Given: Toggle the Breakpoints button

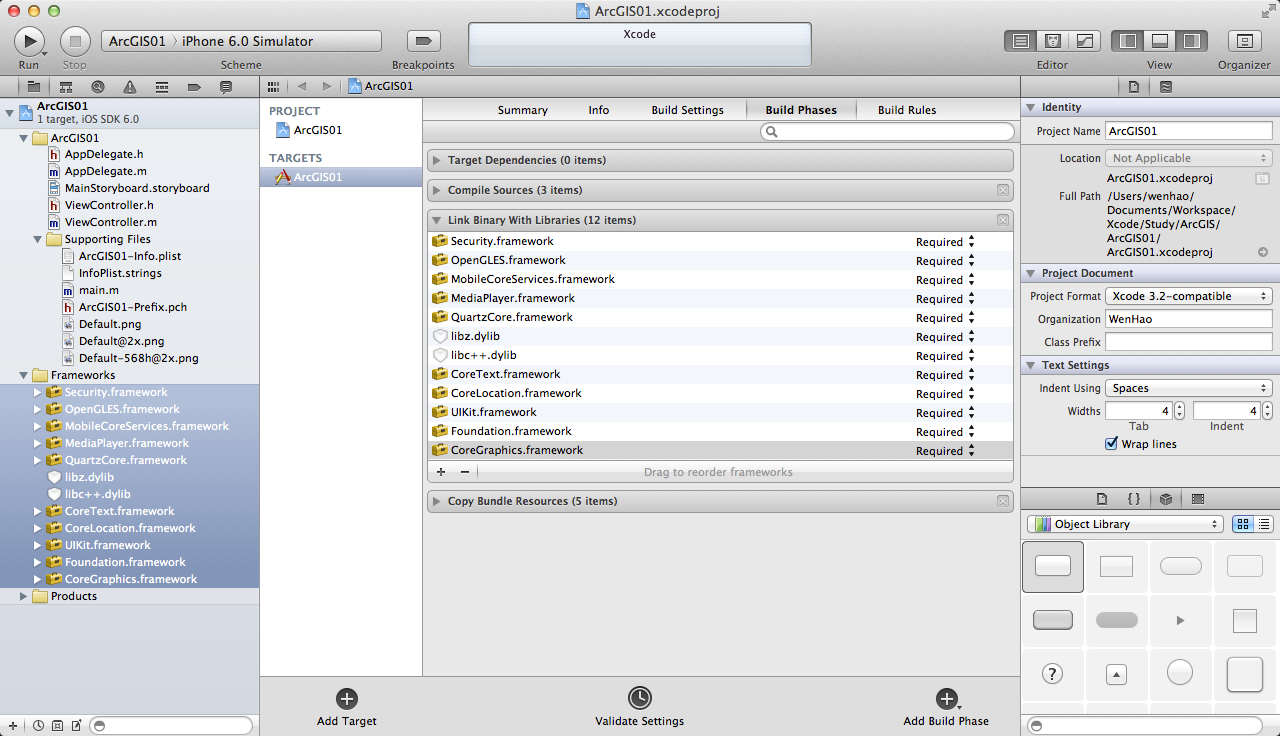Looking at the screenshot, I should pos(423,41).
